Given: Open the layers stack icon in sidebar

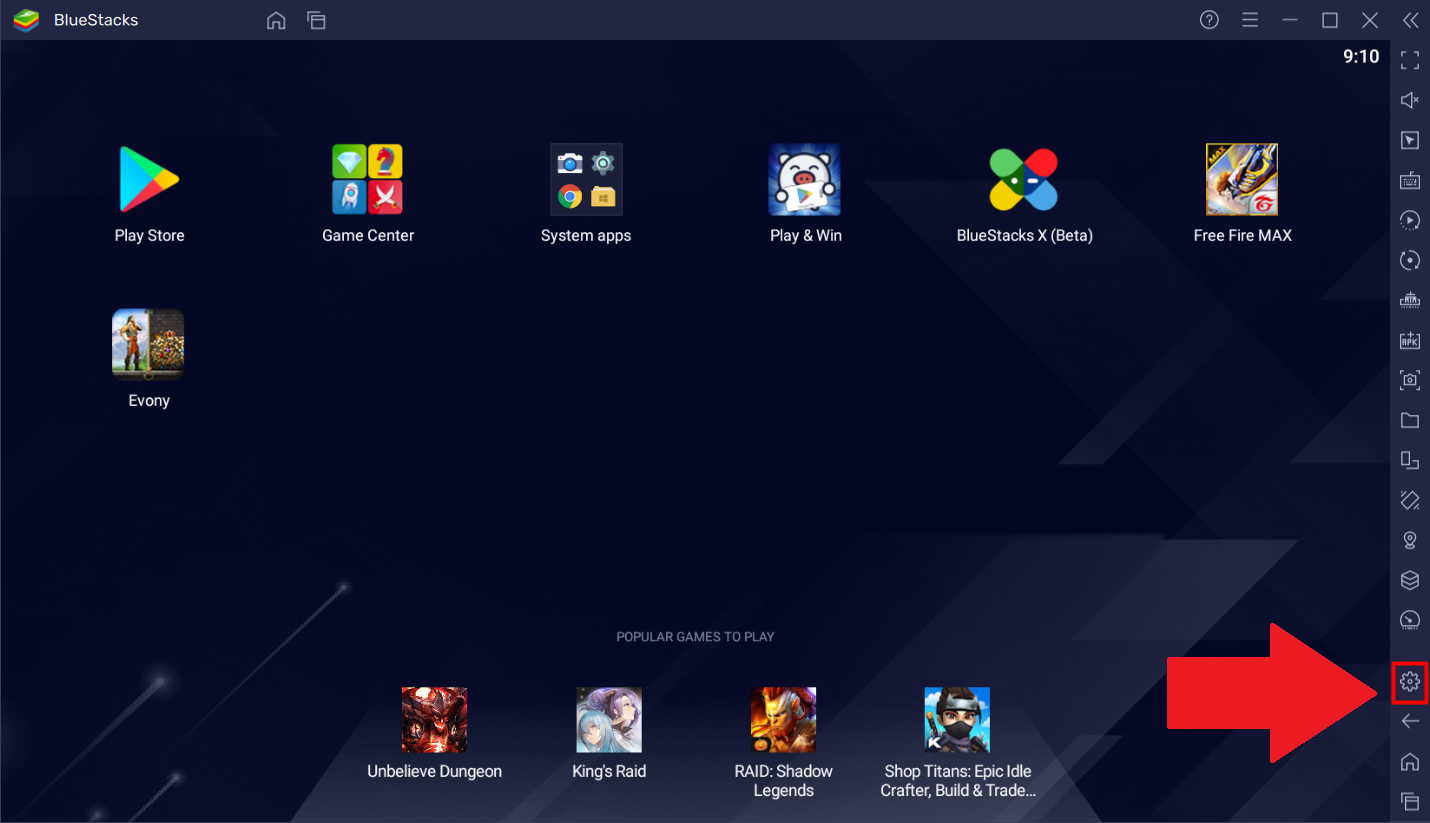Looking at the screenshot, I should [1410, 580].
